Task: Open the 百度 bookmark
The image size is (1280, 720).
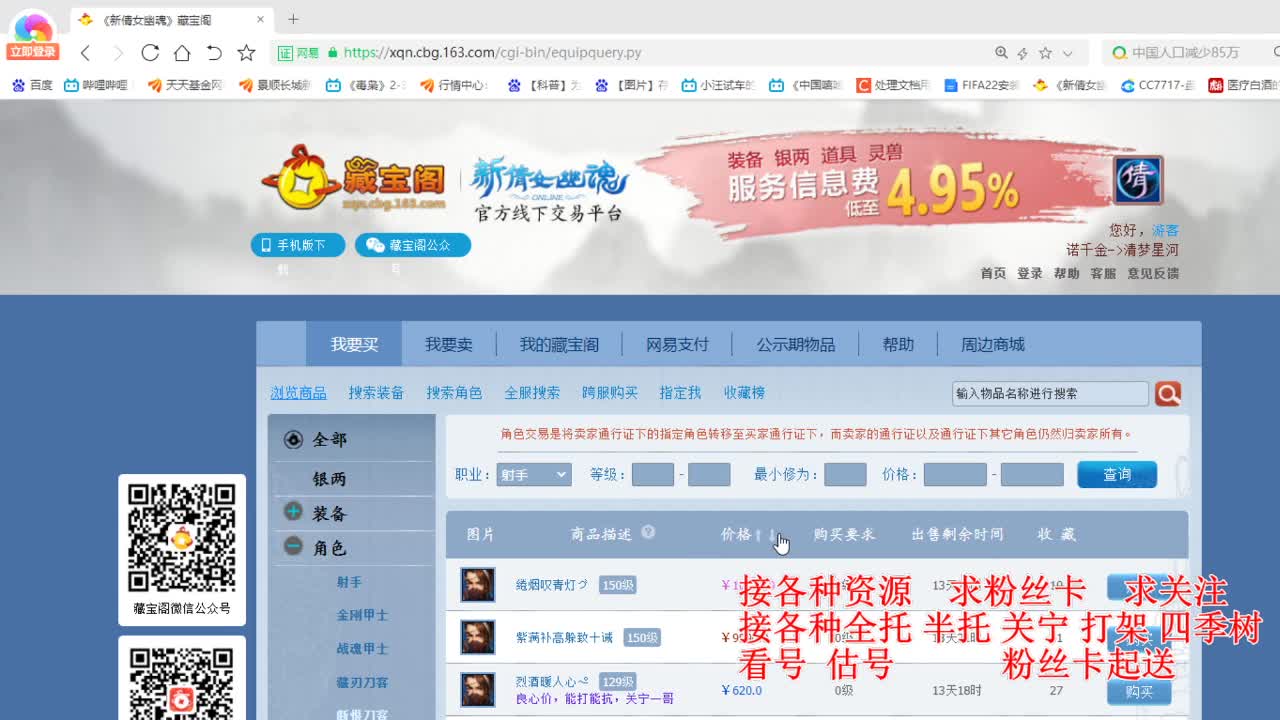Action: coord(32,86)
